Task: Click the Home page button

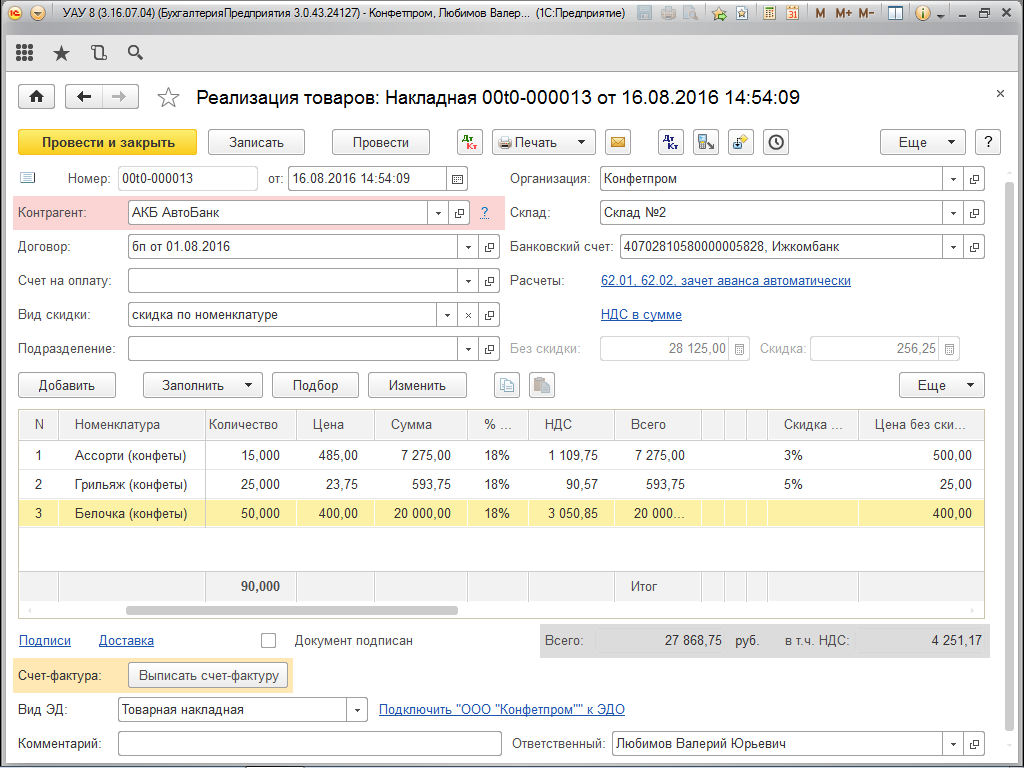Action: (x=37, y=97)
